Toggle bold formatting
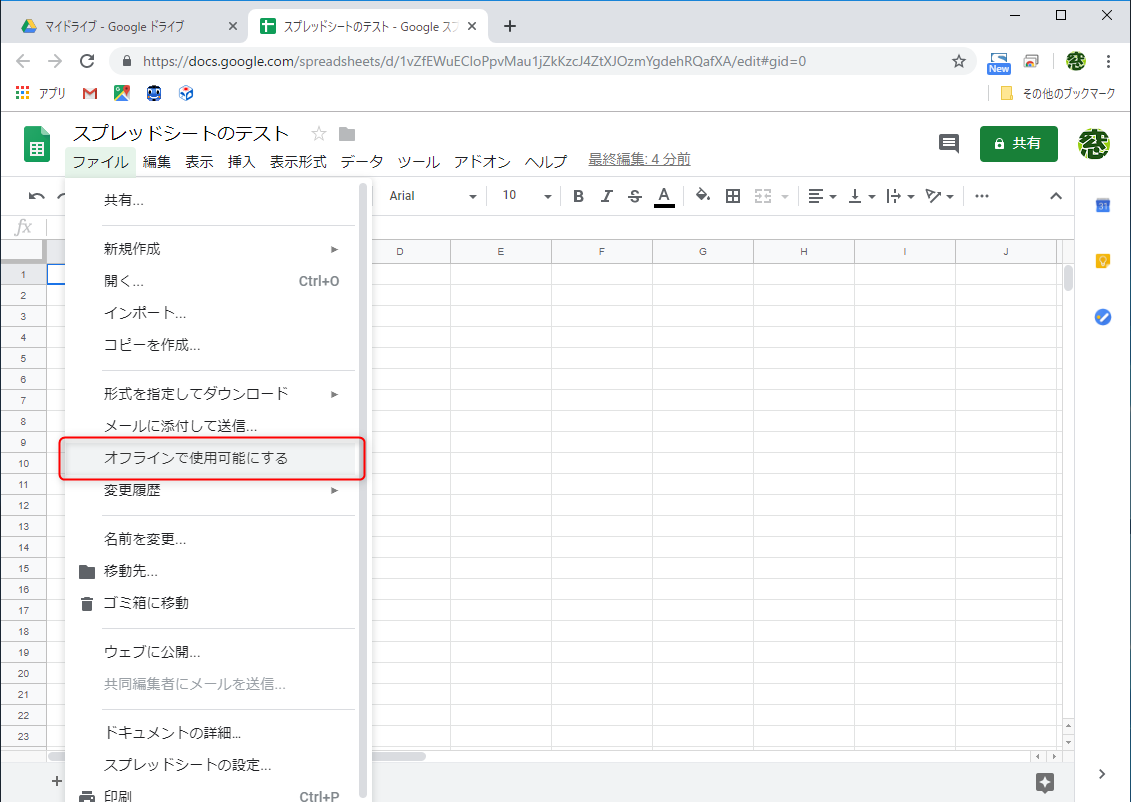1131x802 pixels. [x=578, y=195]
